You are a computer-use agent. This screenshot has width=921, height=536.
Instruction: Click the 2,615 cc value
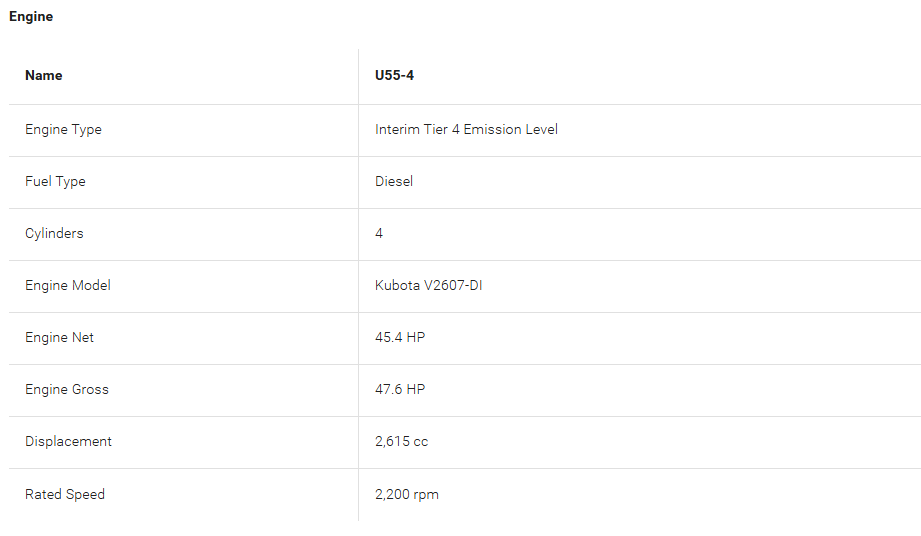[401, 441]
